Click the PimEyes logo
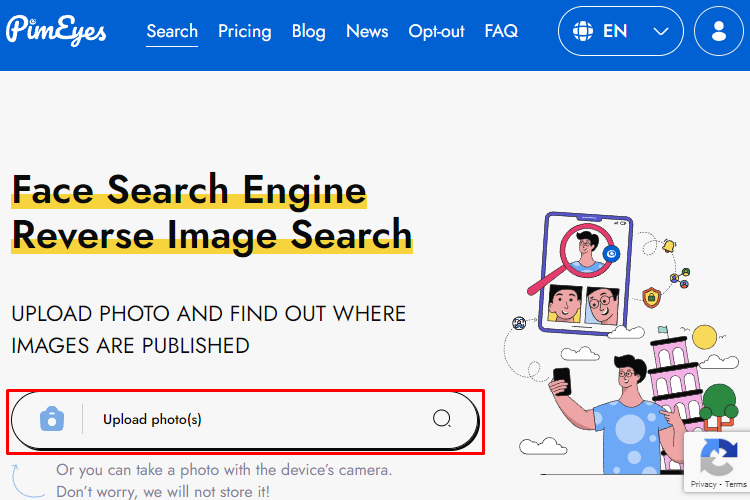 [55, 31]
